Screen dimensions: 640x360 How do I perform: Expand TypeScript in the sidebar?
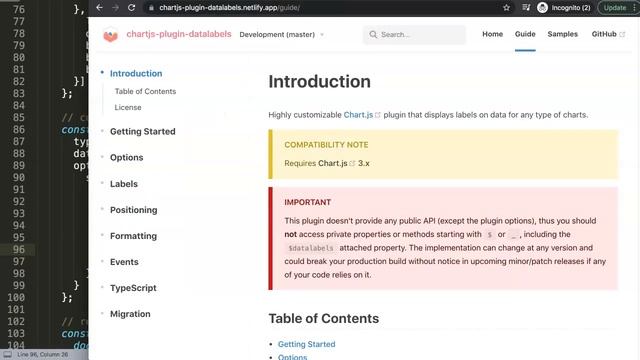click(133, 288)
